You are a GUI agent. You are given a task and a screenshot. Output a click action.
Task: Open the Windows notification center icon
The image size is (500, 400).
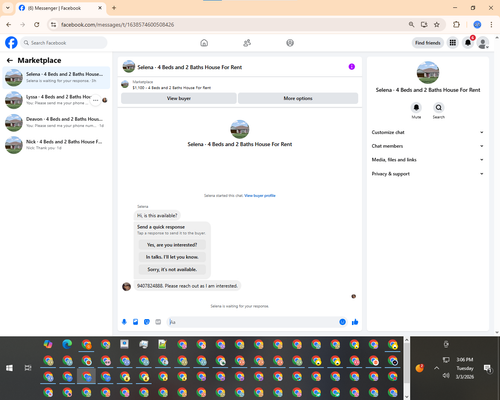(x=488, y=368)
